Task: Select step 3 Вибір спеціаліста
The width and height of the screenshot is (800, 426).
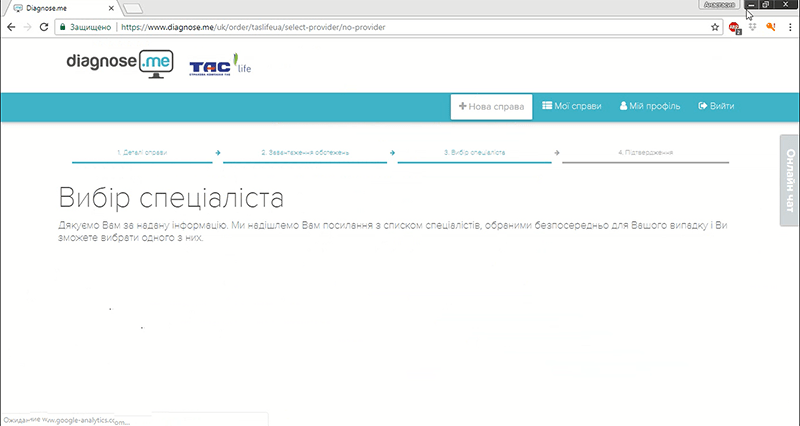Action: point(474,153)
